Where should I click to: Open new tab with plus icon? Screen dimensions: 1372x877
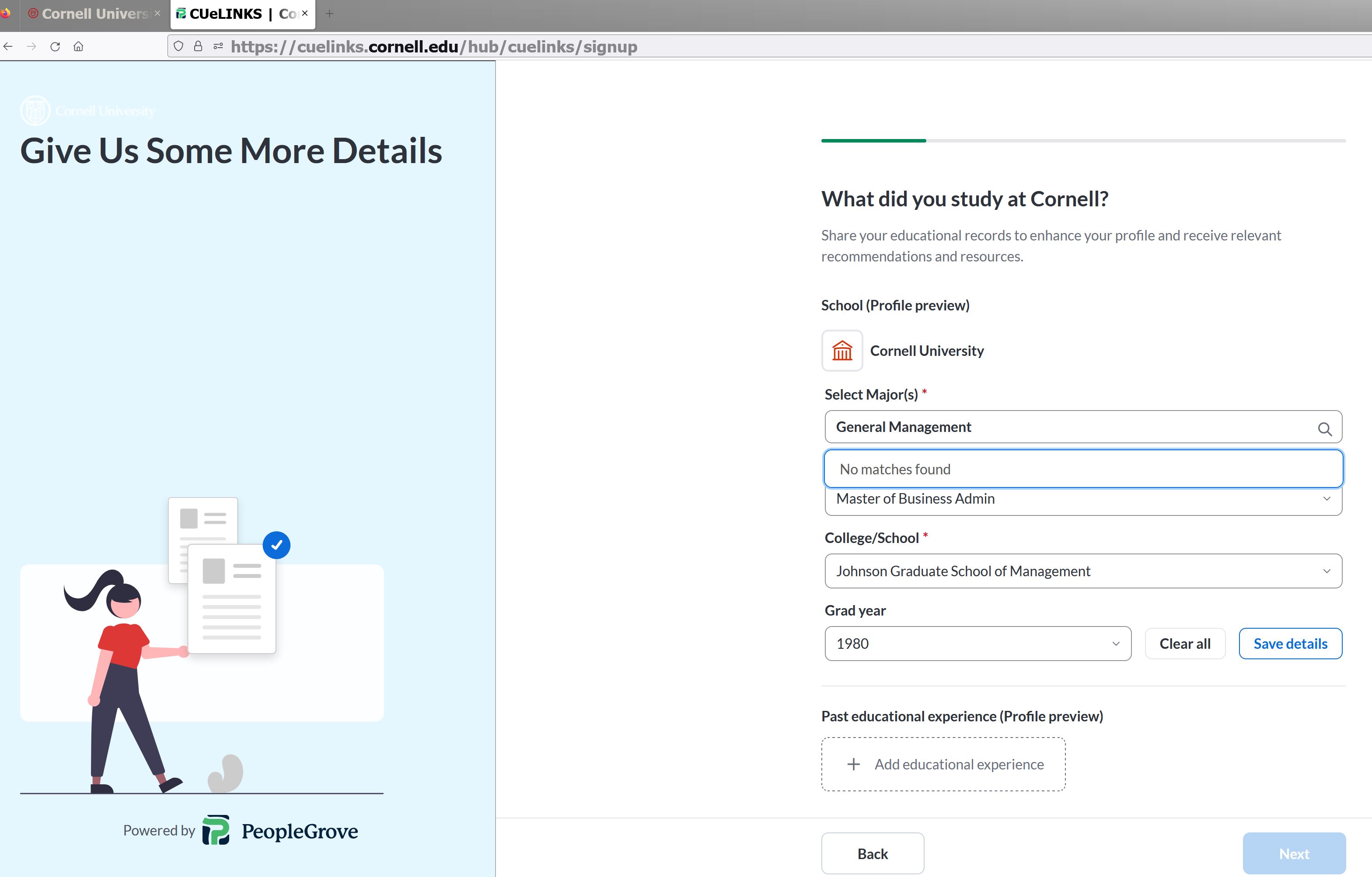329,14
